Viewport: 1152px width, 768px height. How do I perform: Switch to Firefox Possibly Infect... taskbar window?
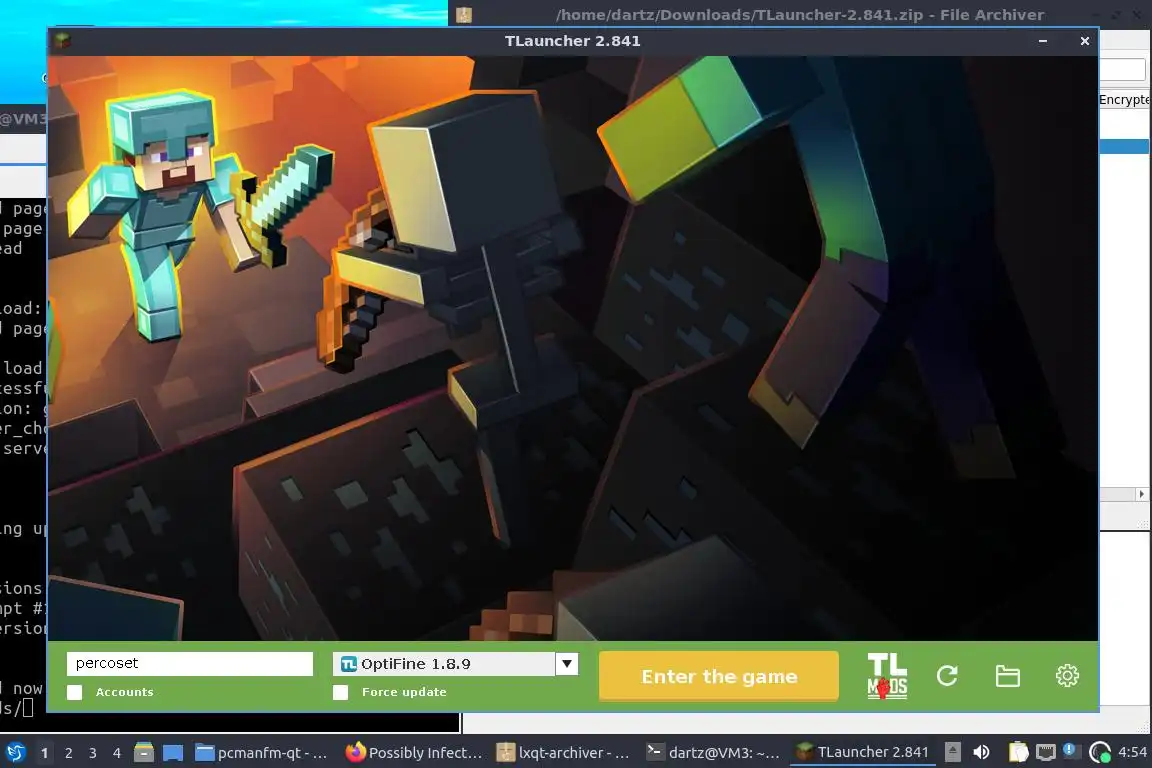414,753
